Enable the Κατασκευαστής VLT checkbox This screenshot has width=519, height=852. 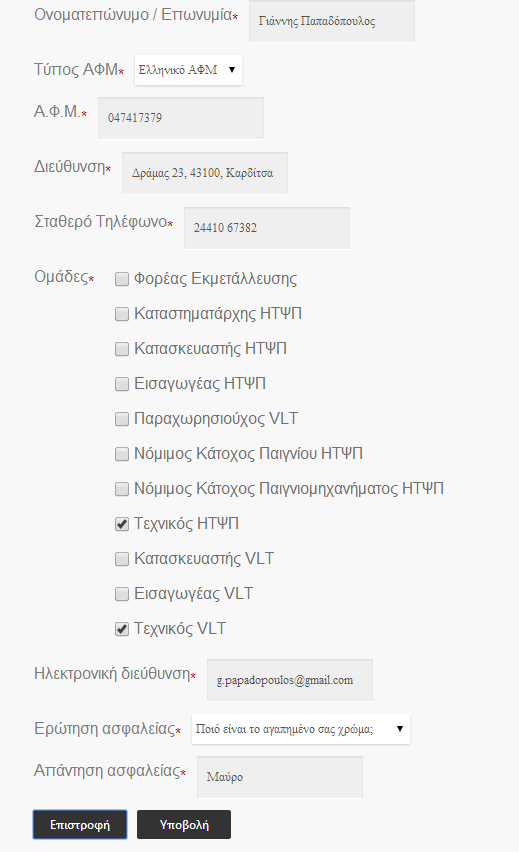pyautogui.click(x=122, y=559)
